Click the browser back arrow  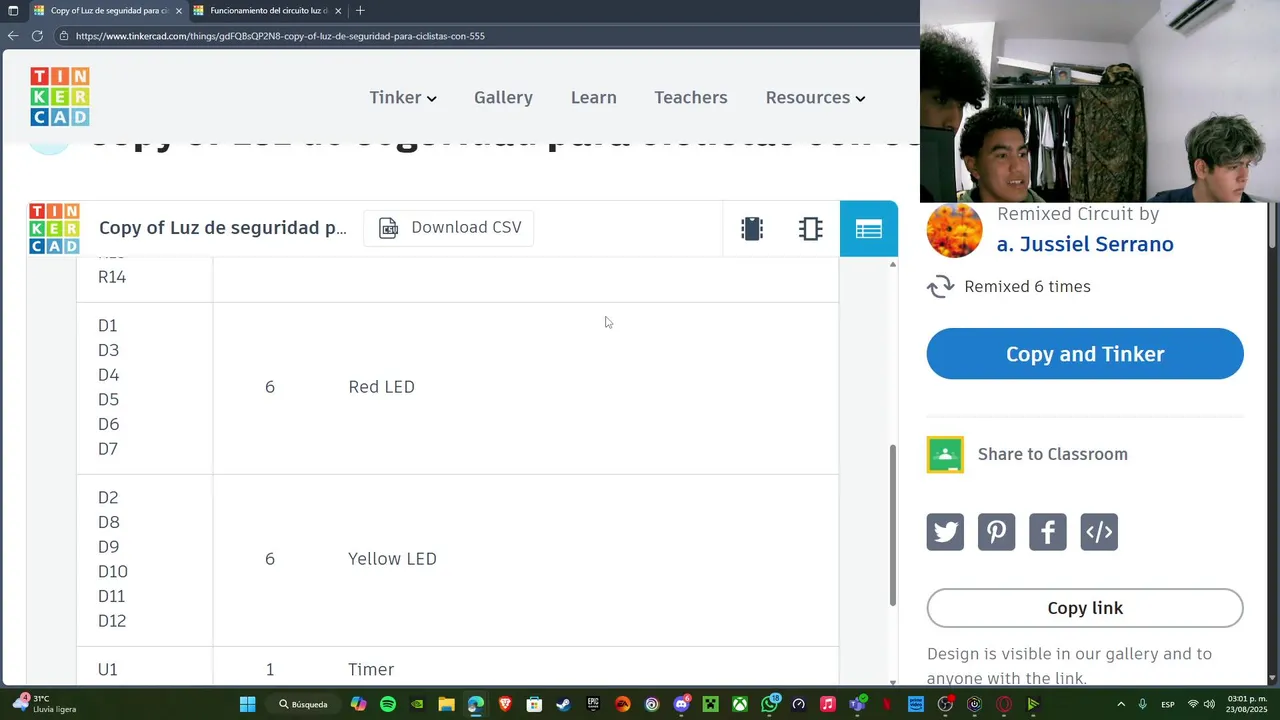[13, 36]
